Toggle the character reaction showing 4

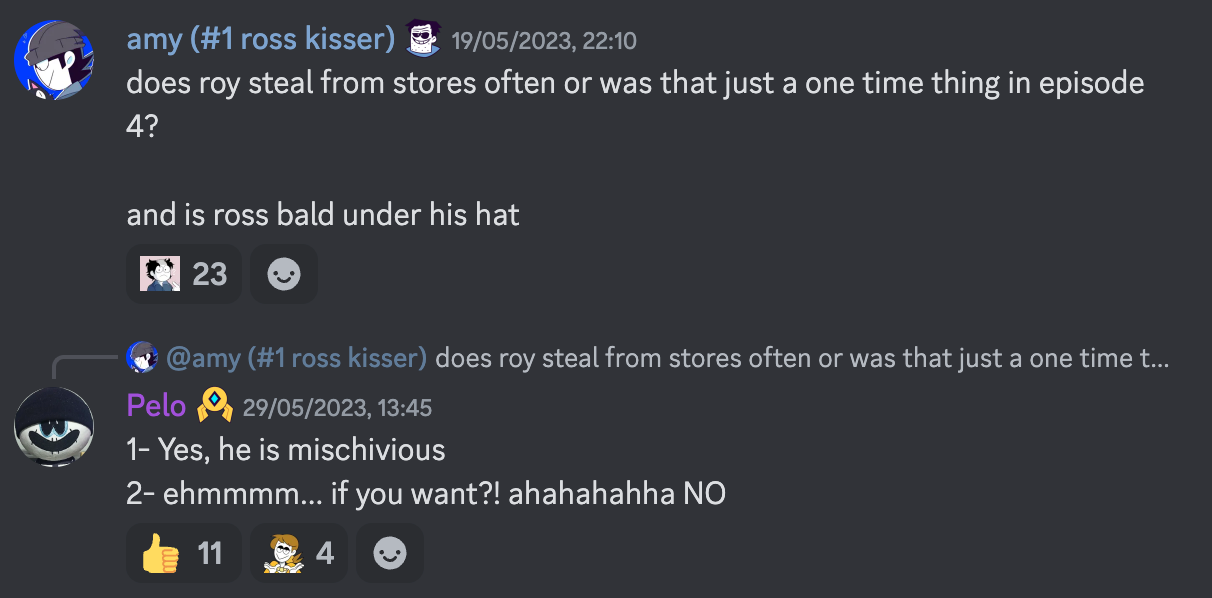click(299, 553)
